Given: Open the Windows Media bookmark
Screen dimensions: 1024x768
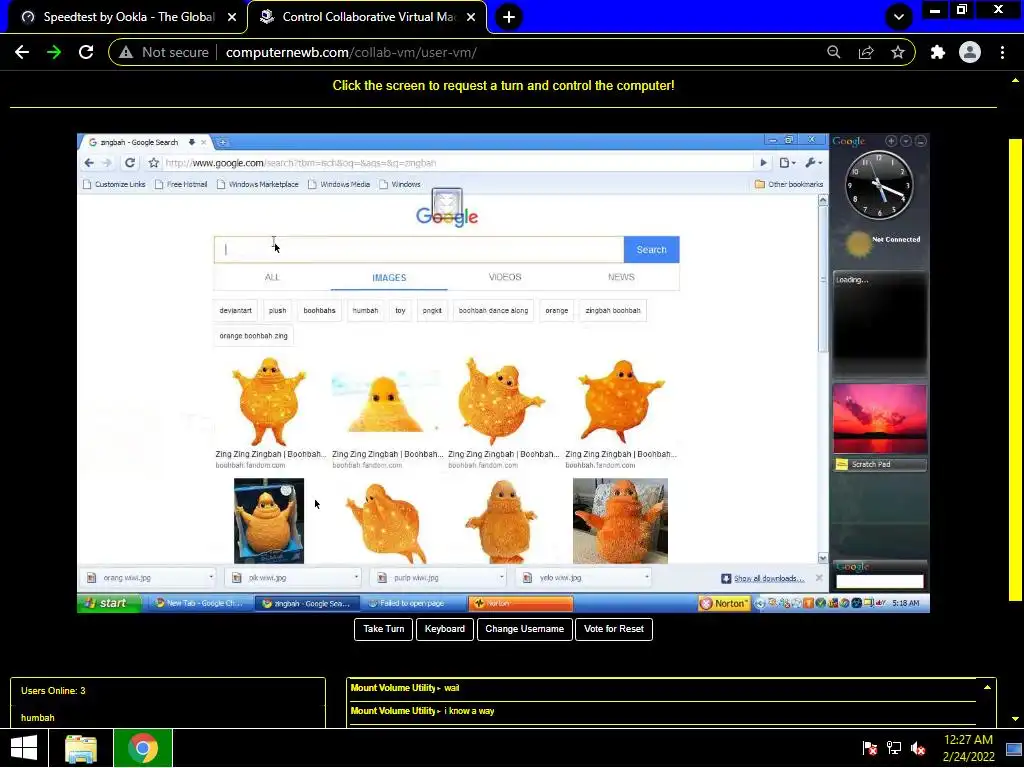Looking at the screenshot, I should [x=339, y=184].
